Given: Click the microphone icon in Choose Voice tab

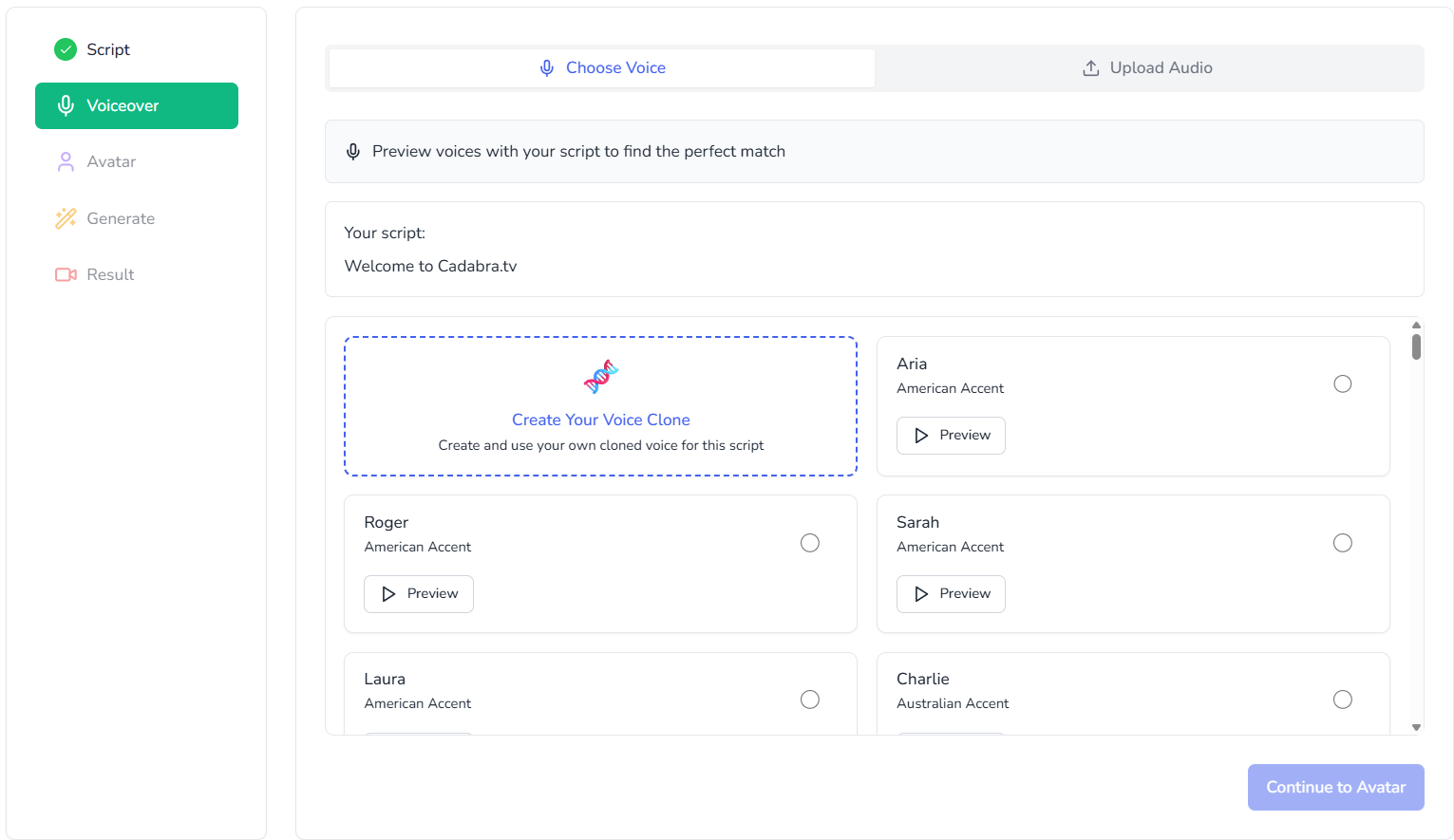Looking at the screenshot, I should pos(547,68).
